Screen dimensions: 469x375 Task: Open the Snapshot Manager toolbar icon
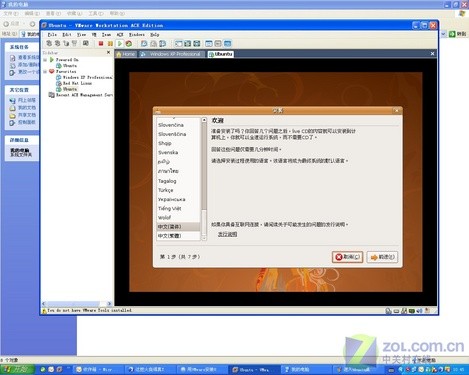[x=163, y=43]
